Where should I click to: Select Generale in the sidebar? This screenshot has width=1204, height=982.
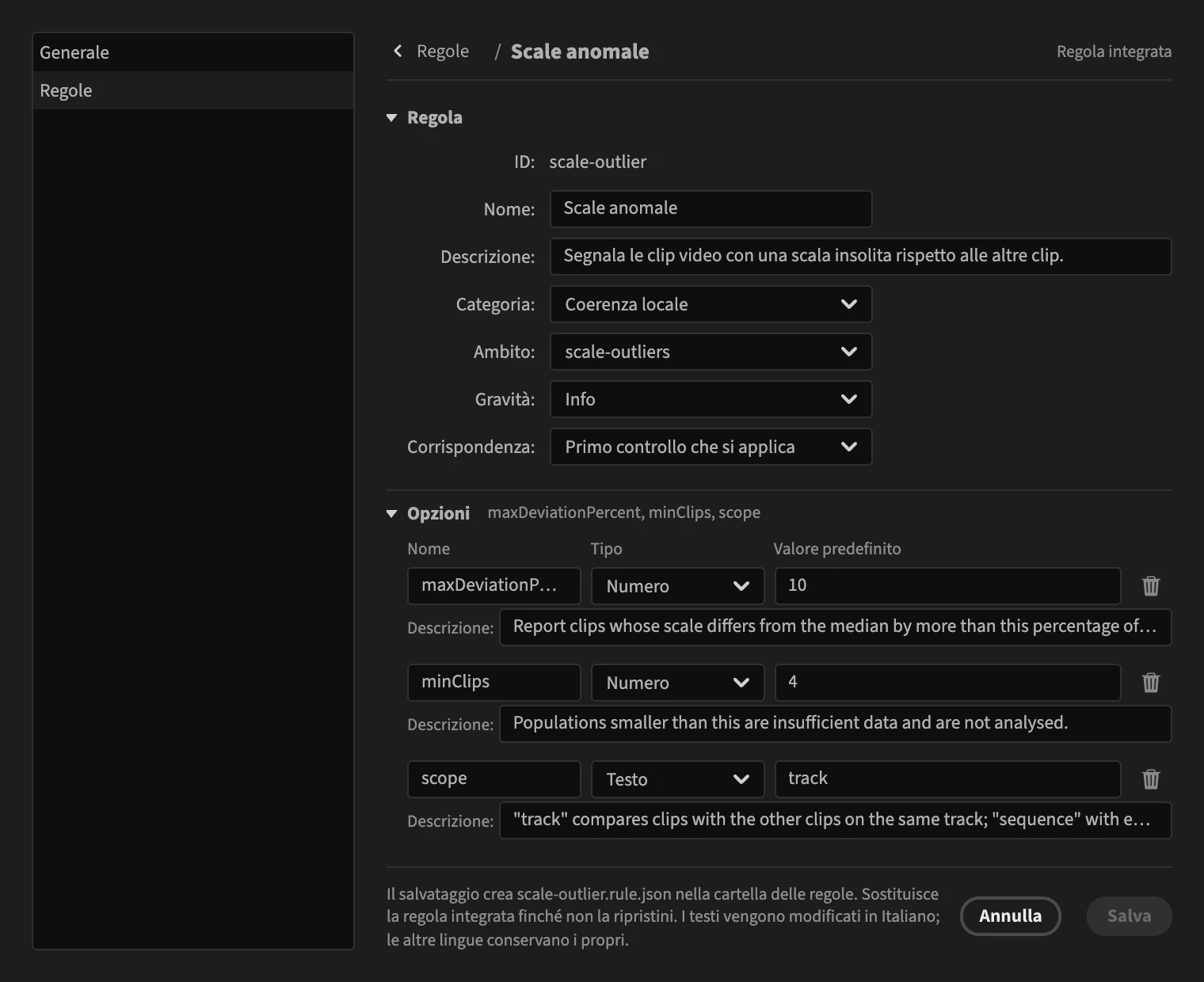pyautogui.click(x=193, y=52)
